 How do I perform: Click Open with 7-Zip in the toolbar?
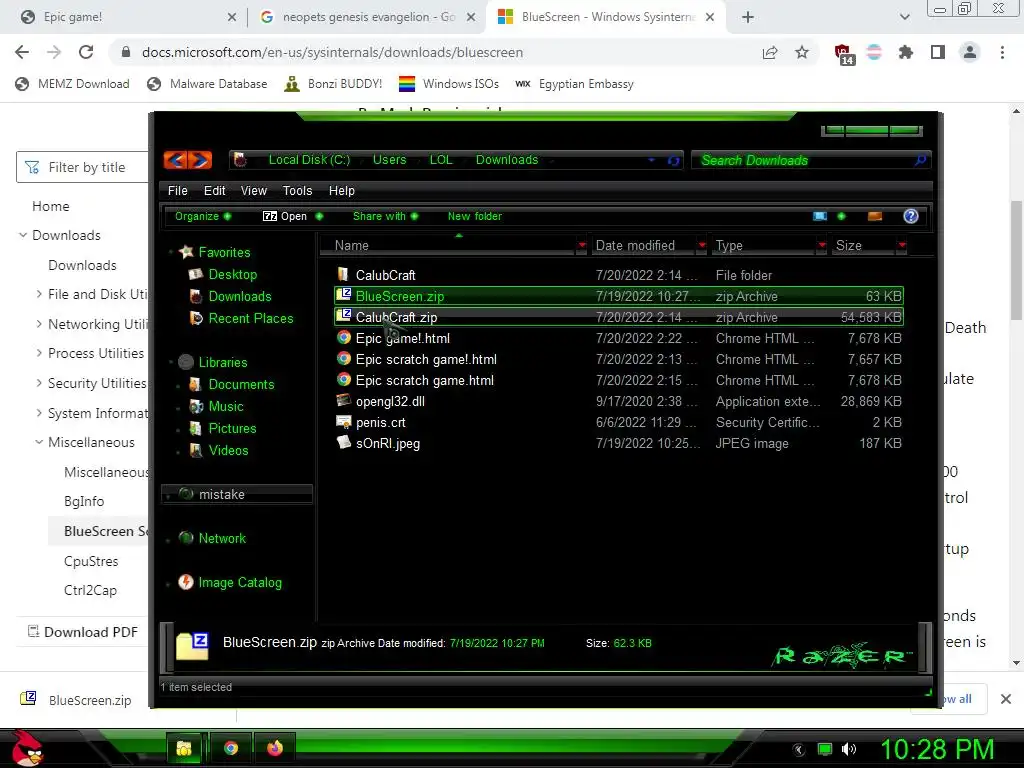click(x=292, y=216)
